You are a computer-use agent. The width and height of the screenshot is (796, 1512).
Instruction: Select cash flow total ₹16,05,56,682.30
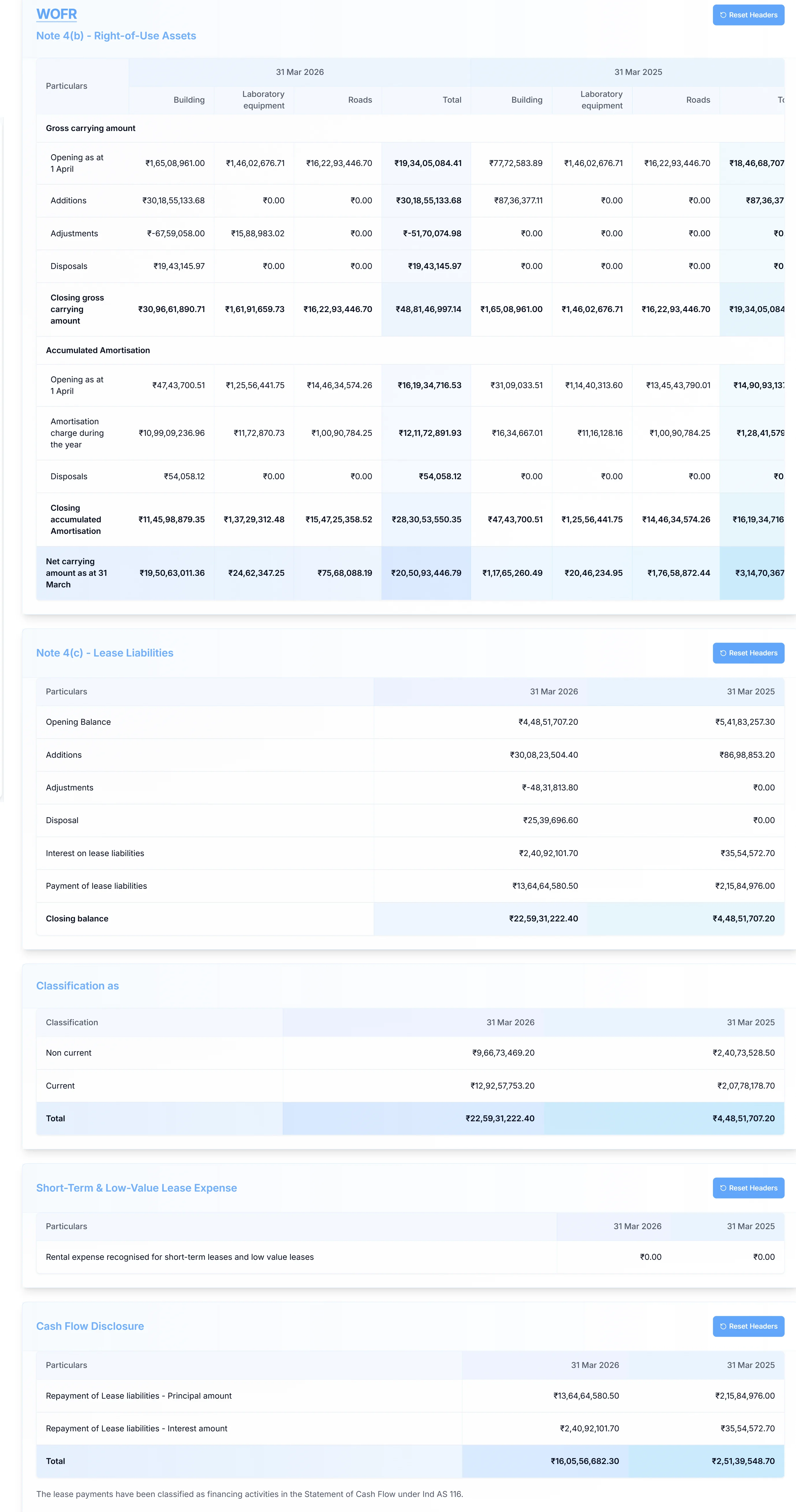coord(585,1461)
